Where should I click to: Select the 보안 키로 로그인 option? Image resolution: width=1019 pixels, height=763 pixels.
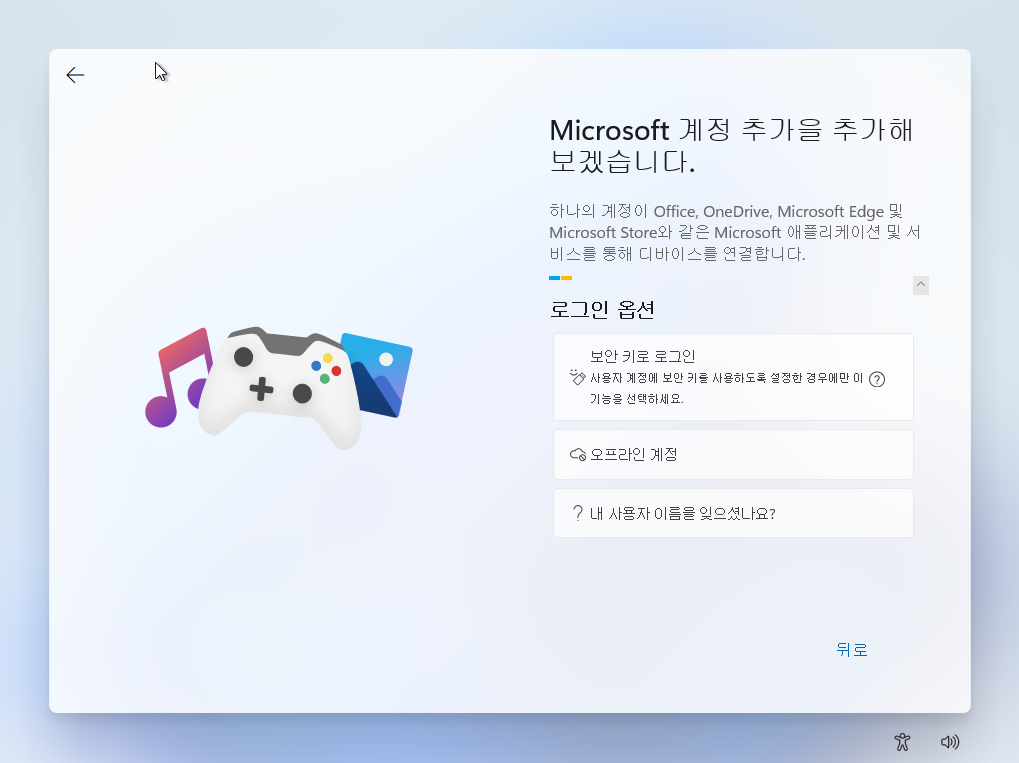click(x=733, y=377)
